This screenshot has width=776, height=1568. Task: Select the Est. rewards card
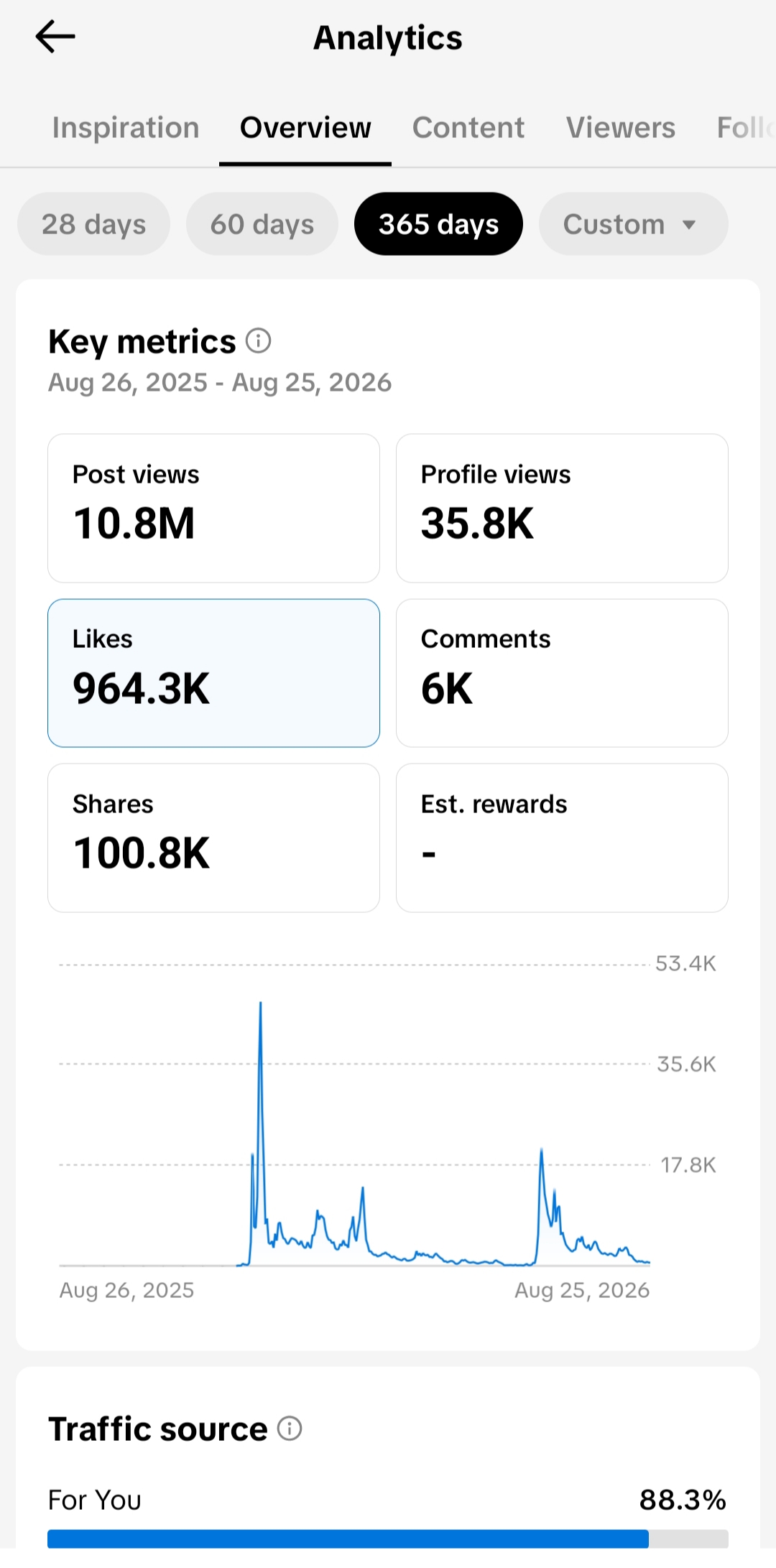click(x=562, y=838)
